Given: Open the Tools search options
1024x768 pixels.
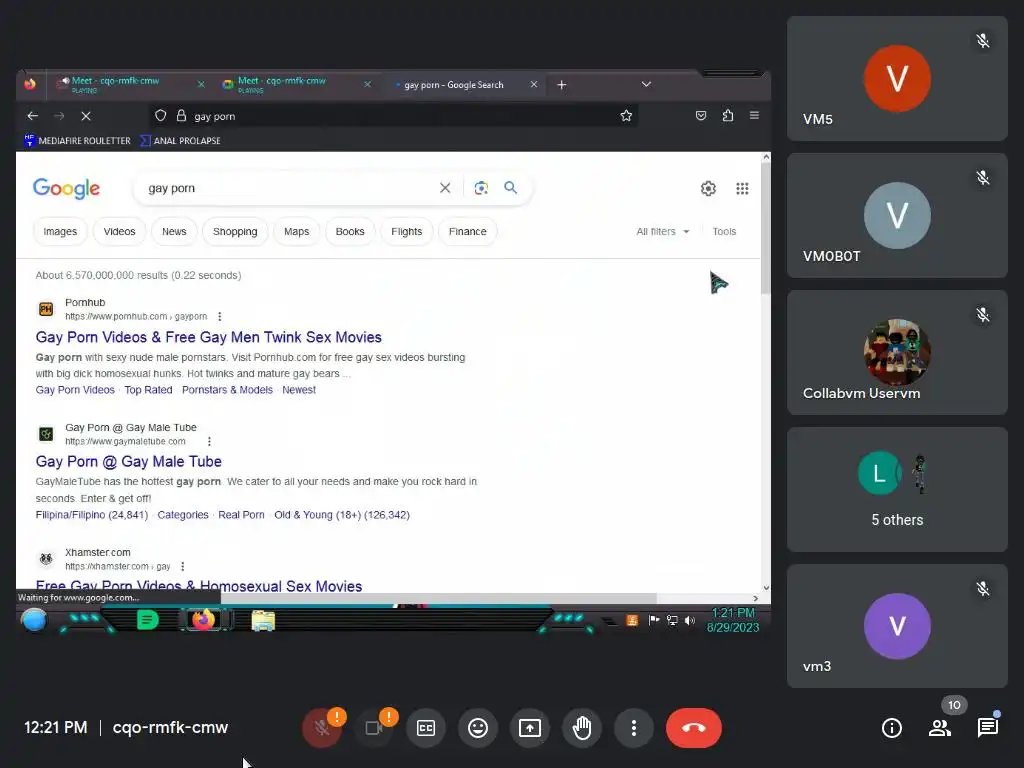Looking at the screenshot, I should [724, 231].
